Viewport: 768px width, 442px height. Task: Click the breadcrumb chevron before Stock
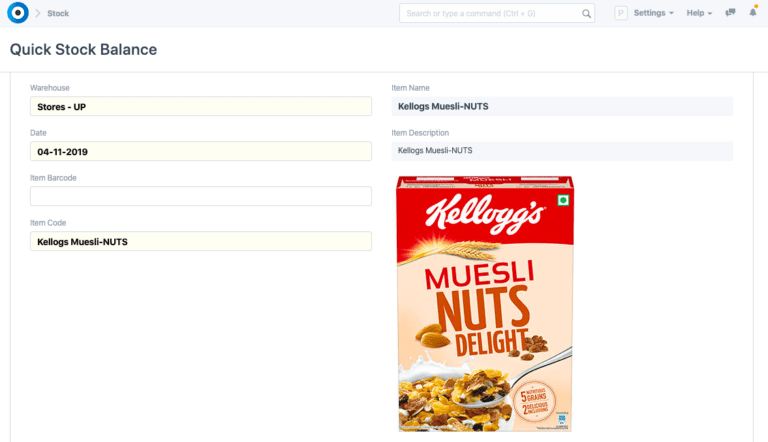(x=38, y=13)
